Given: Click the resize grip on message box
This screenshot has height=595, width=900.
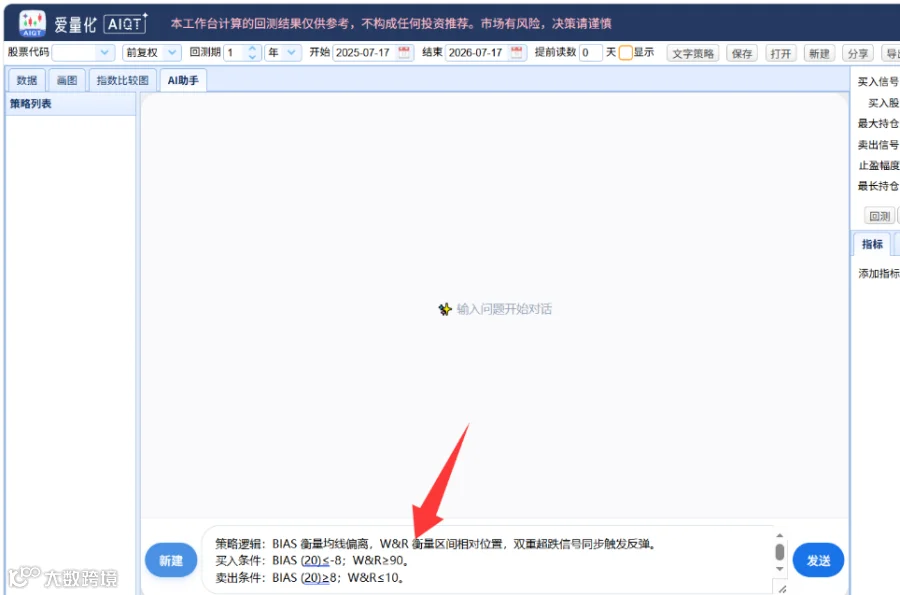Looking at the screenshot, I should 782,589.
